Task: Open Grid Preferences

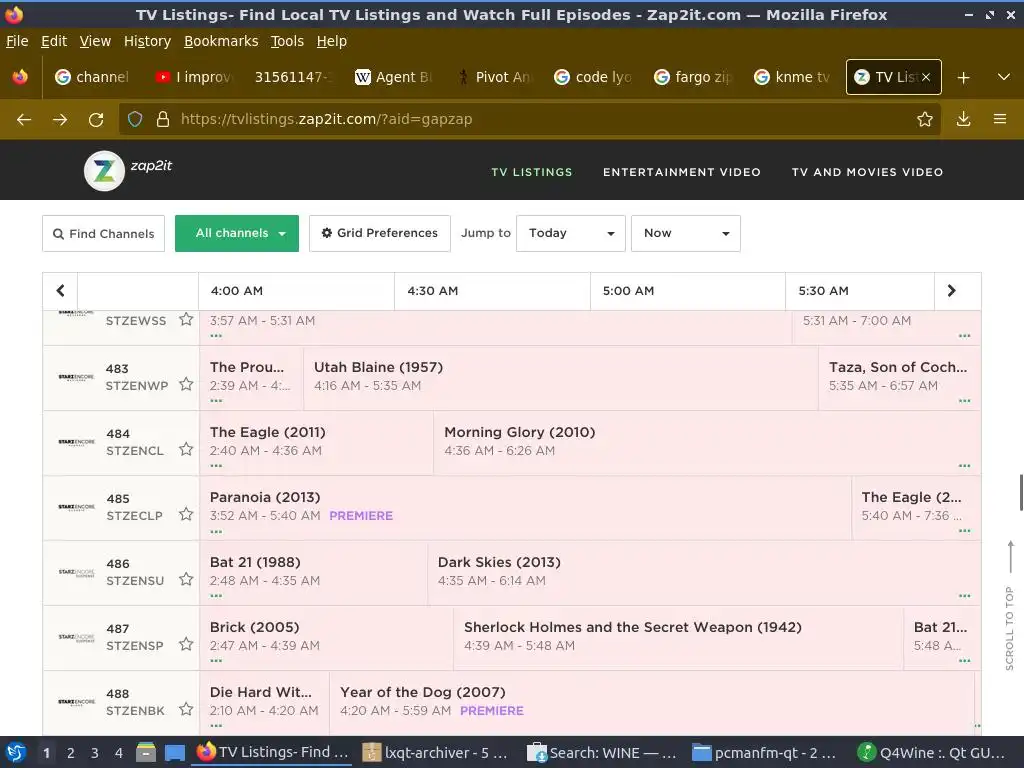Action: 379,233
